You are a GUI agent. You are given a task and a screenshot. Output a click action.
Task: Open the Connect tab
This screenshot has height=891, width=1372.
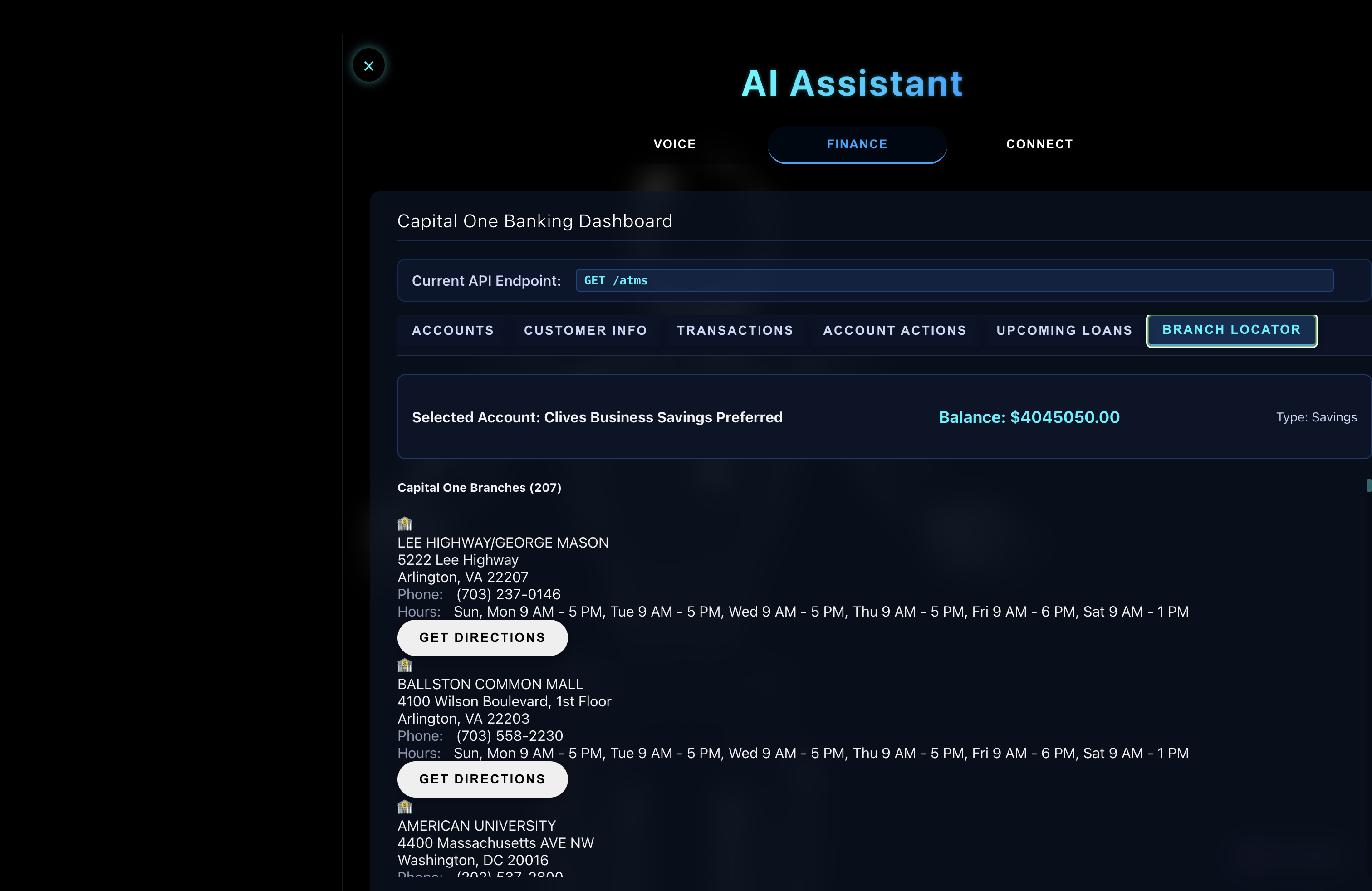[1039, 144]
